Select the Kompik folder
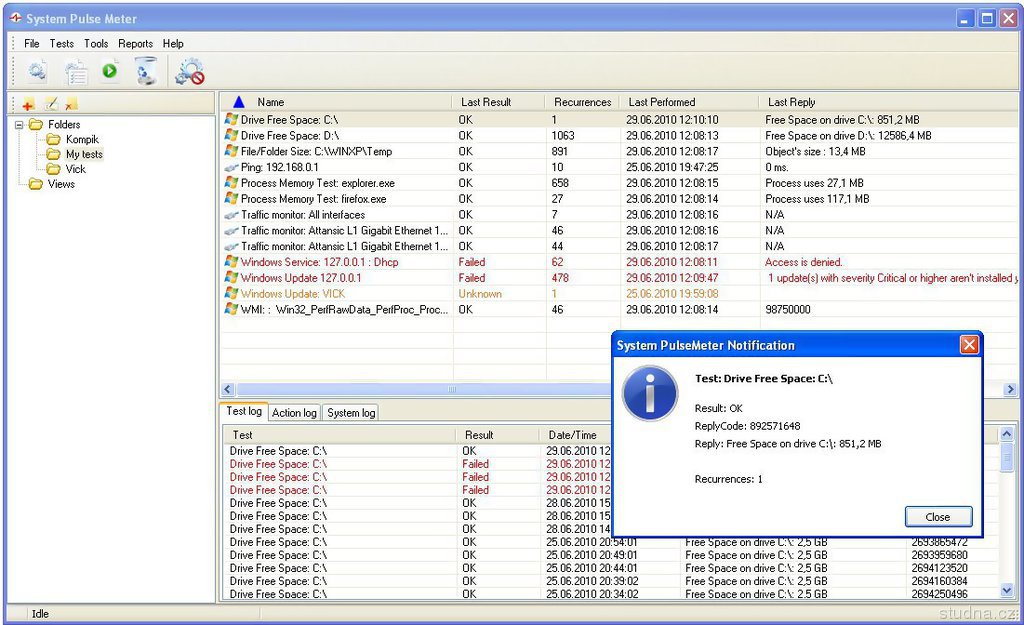 click(82, 139)
